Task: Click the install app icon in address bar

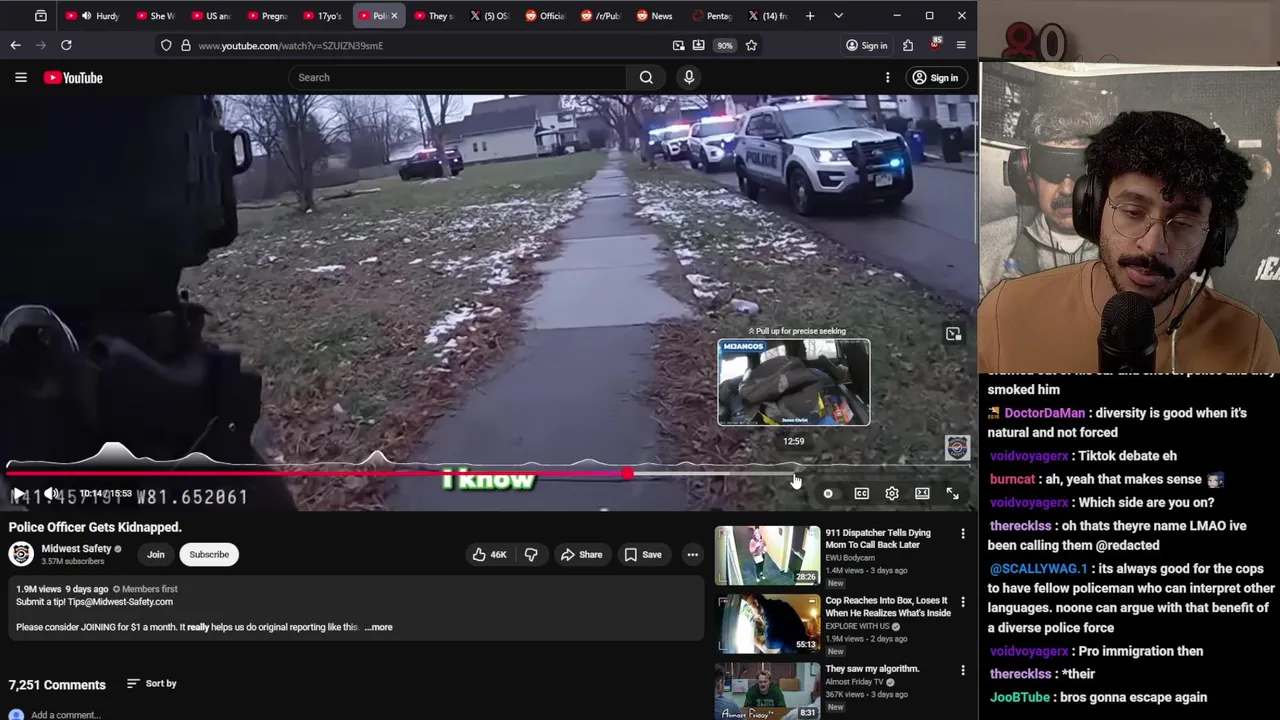Action: pos(698,45)
